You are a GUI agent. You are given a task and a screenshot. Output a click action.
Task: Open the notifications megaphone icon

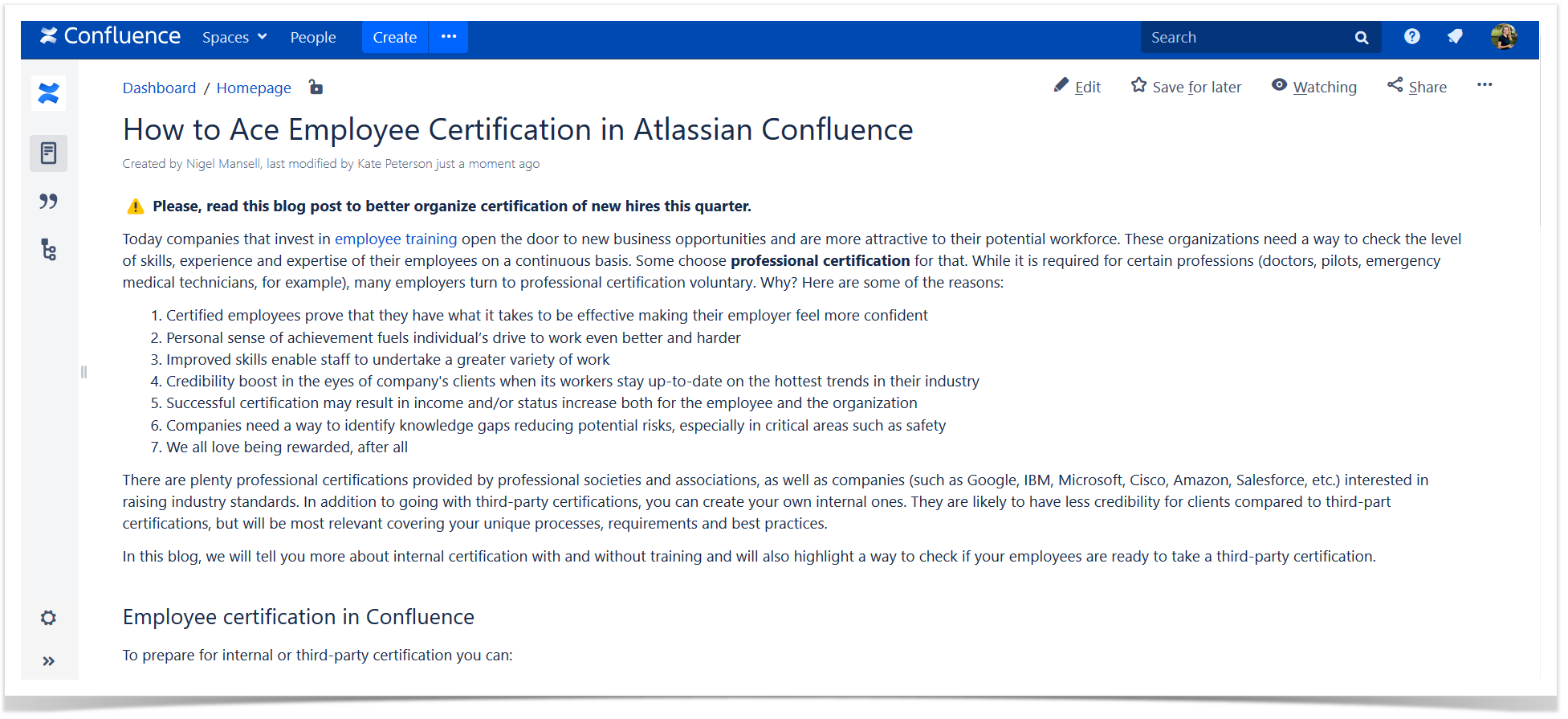pyautogui.click(x=1455, y=37)
